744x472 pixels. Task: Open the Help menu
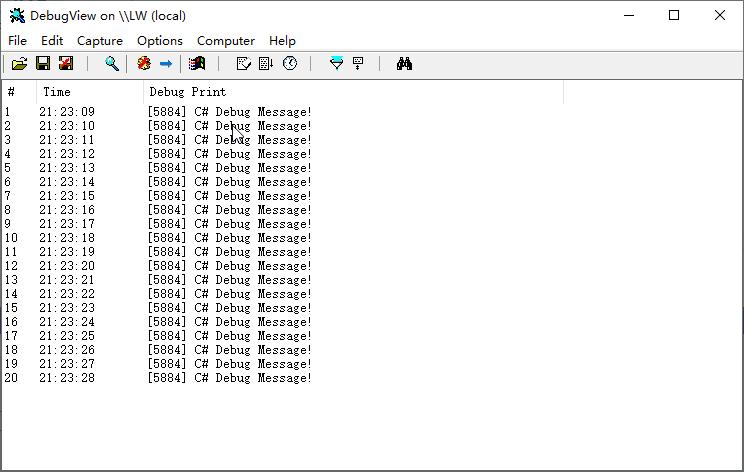pos(282,41)
